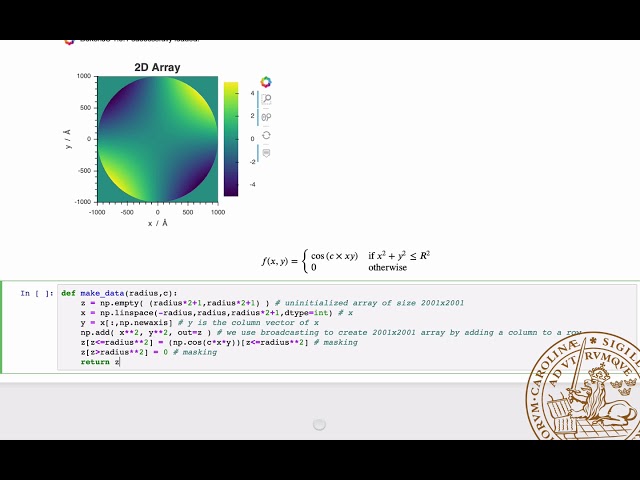Click the "np.add( x**2, y**2, out=z )" code line
Viewport: 640px width, 480px height.
pyautogui.click(x=331, y=333)
